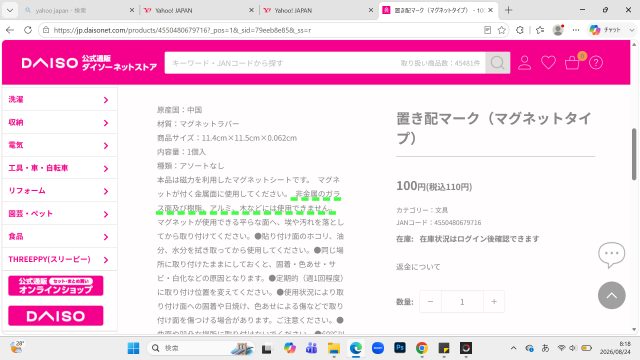This screenshot has height=360, width=640.
Task: Switch to the third Yahoo! JAPAN tab
Action: (x=318, y=10)
